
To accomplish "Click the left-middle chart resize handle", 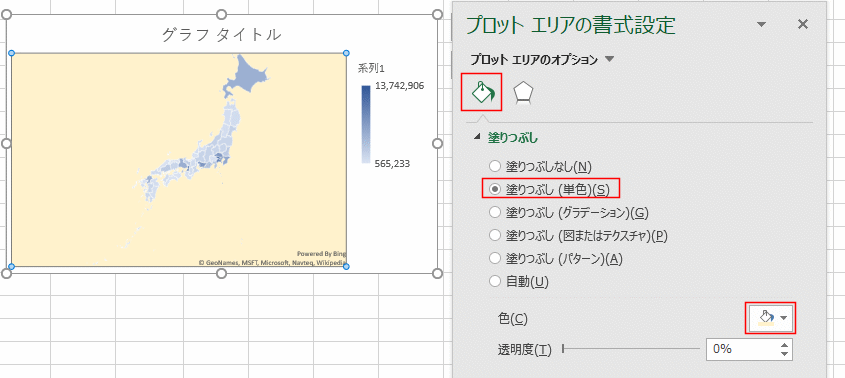I will [x=6, y=143].
